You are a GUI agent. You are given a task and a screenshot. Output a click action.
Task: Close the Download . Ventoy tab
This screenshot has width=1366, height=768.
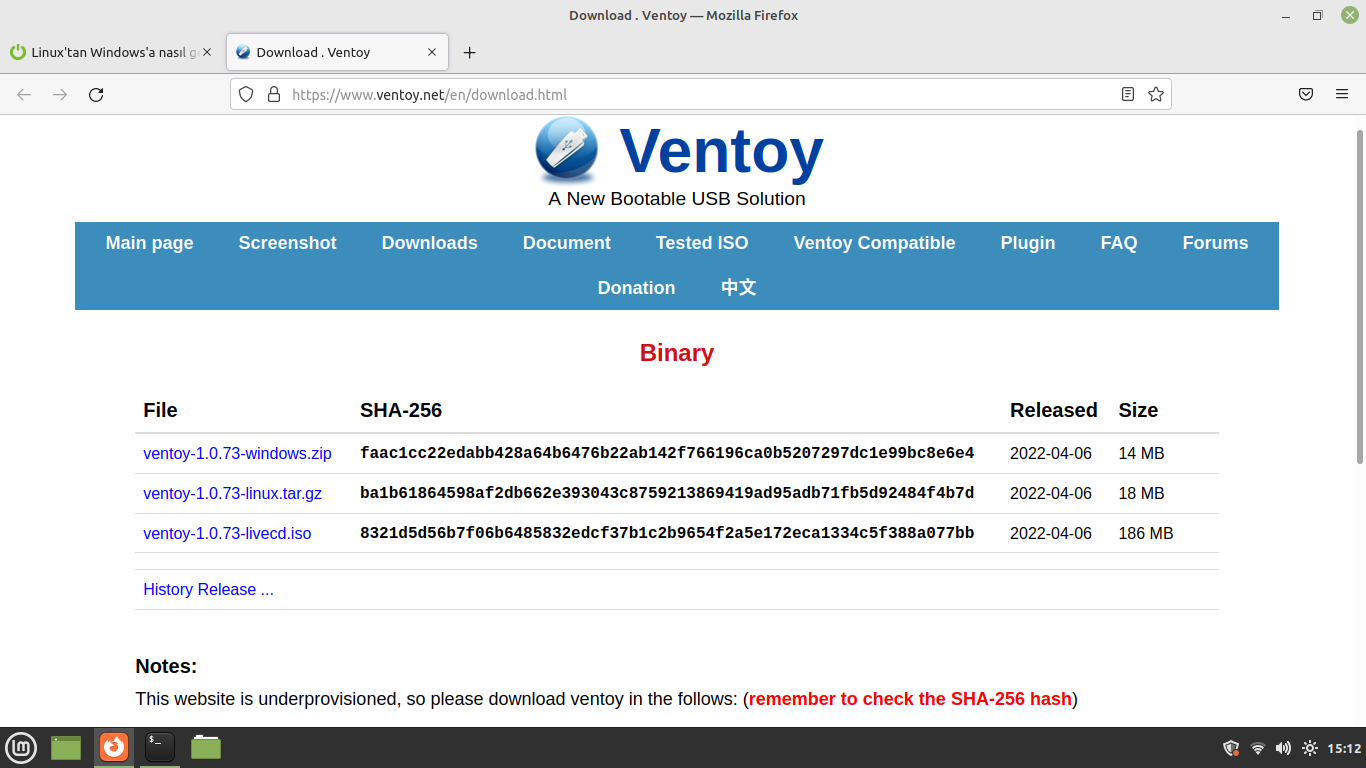(432, 52)
